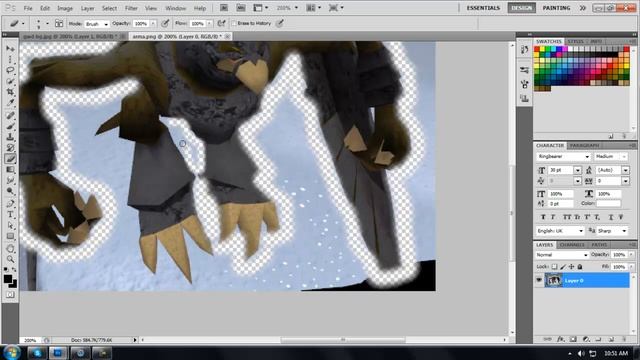Select the Path Selection tool

pyautogui.click(x=10, y=226)
